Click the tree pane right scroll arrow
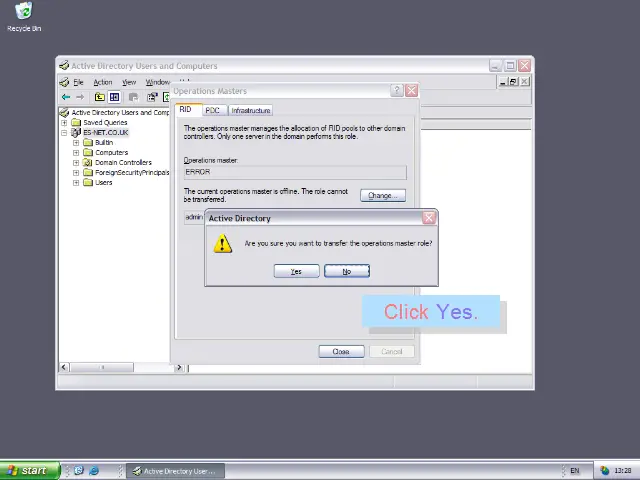This screenshot has width=640, height=480. point(179,367)
